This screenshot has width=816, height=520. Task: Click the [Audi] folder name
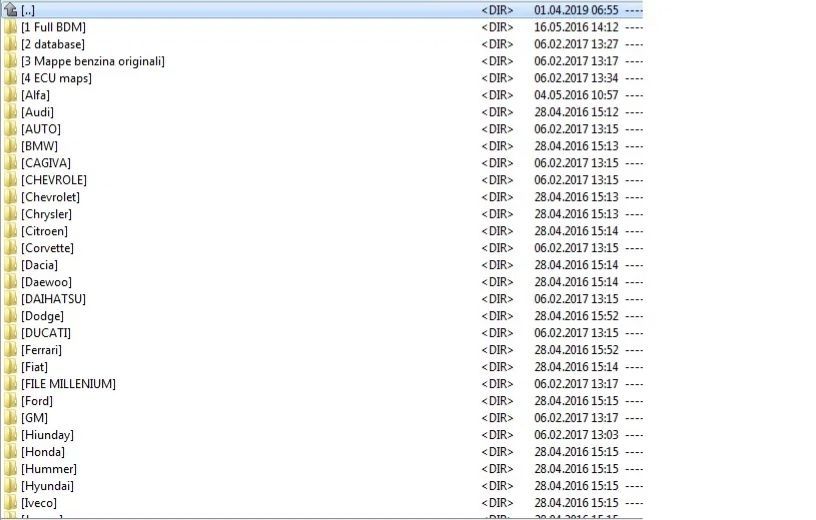pyautogui.click(x=37, y=112)
